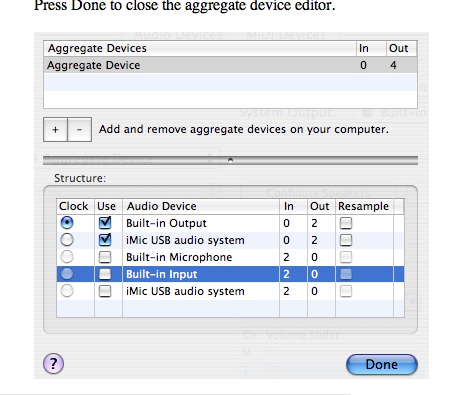Set clock to iMic USB audio system output
Screen dimensions: 460x395
coord(67,240)
